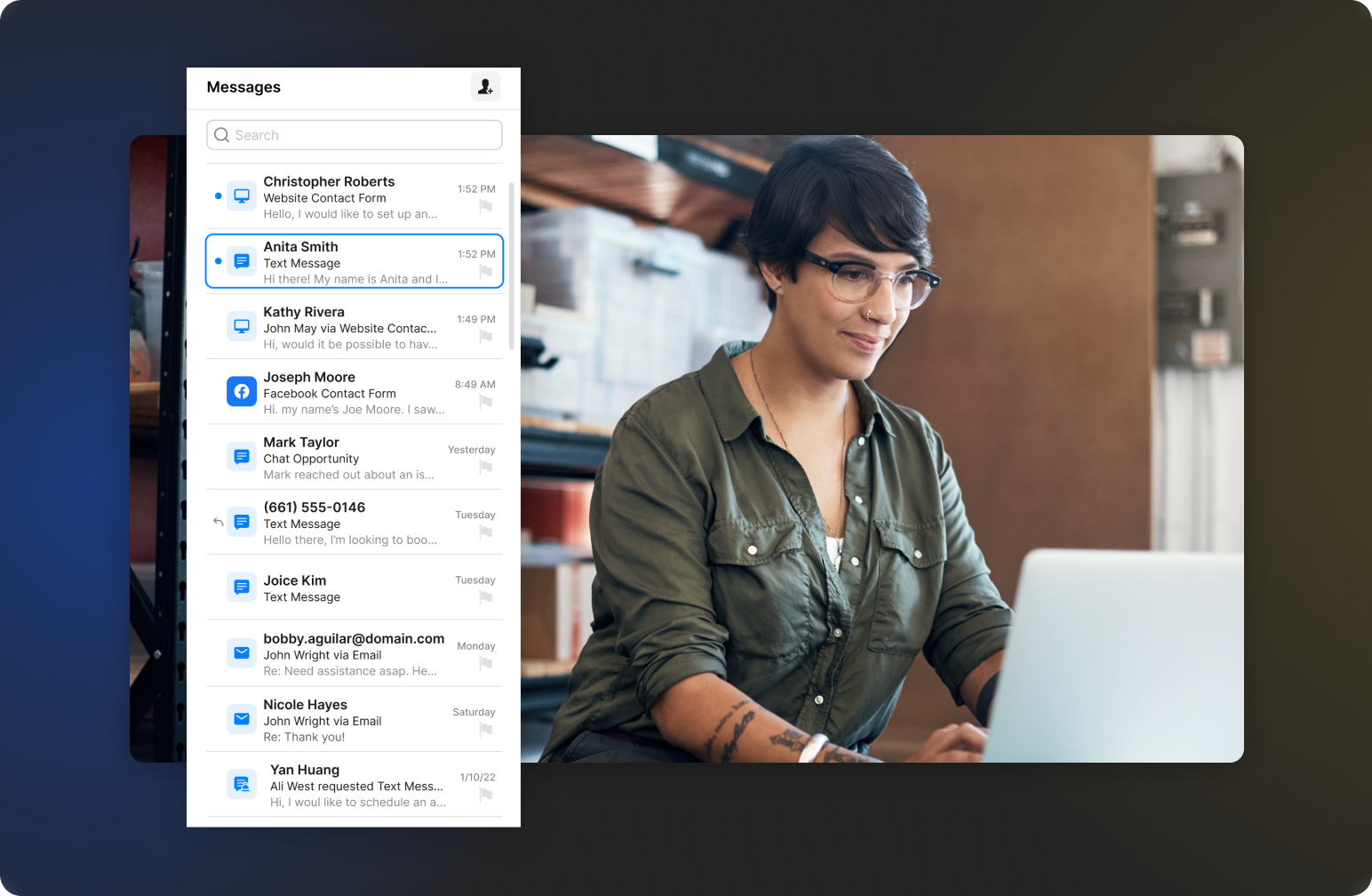Flag the Kathy Rivera message
This screenshot has width=1372, height=896.
(486, 336)
